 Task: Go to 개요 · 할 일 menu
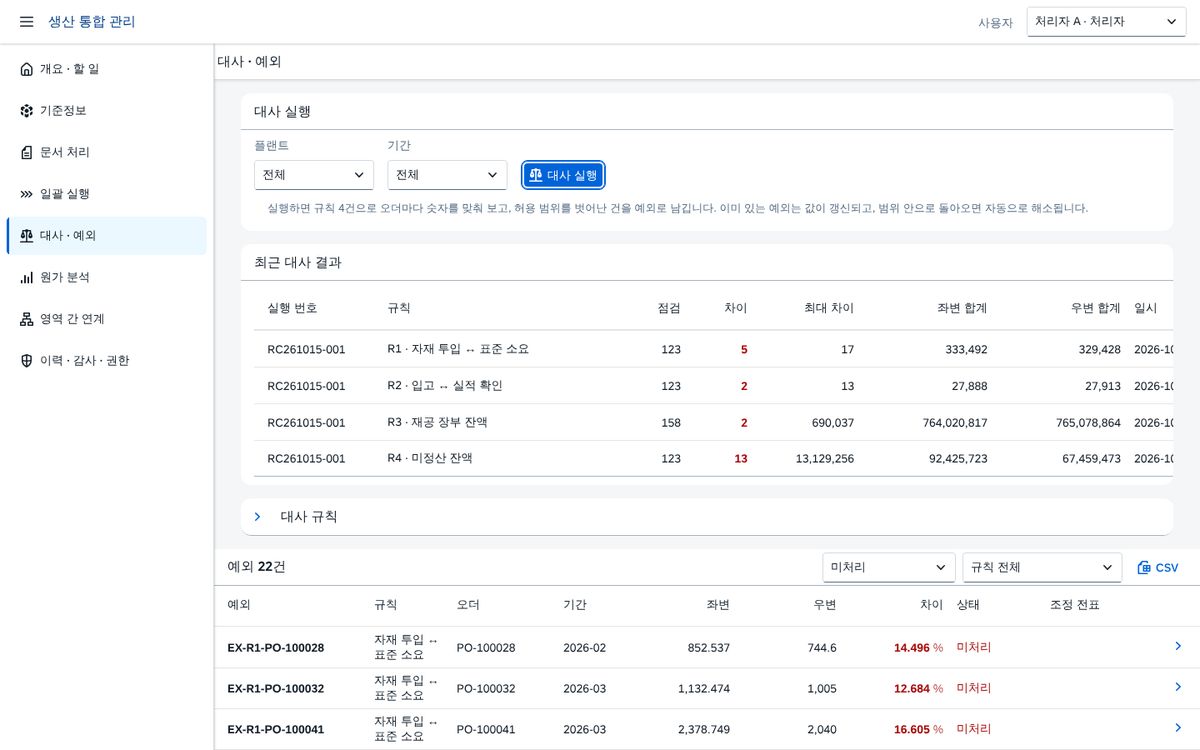point(106,69)
